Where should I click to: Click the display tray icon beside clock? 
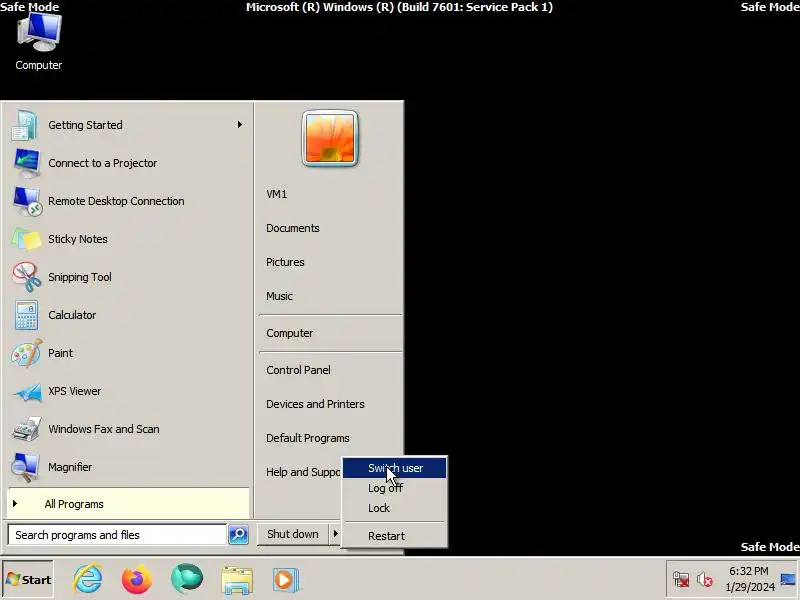point(788,579)
